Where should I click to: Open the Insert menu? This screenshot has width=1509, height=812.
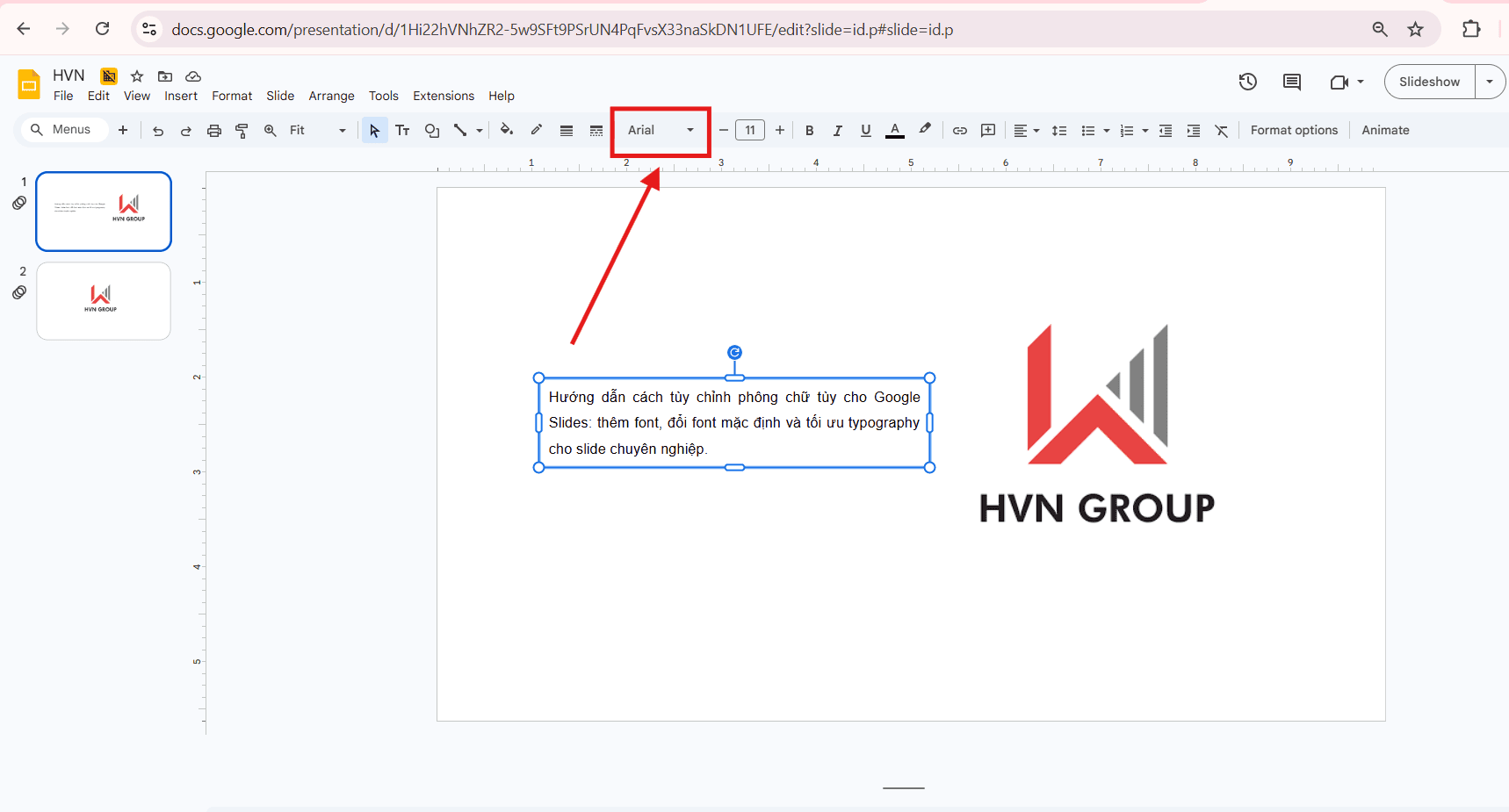(x=181, y=96)
